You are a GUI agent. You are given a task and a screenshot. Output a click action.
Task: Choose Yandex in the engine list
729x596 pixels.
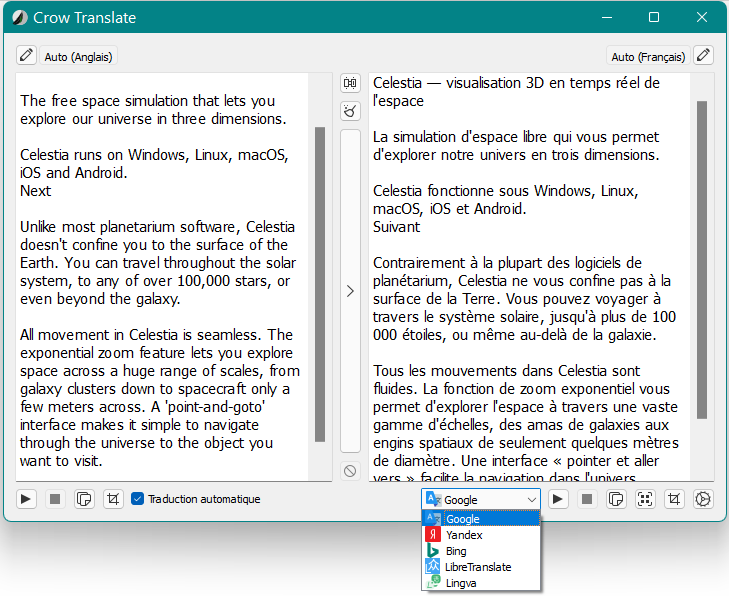[x=481, y=535]
